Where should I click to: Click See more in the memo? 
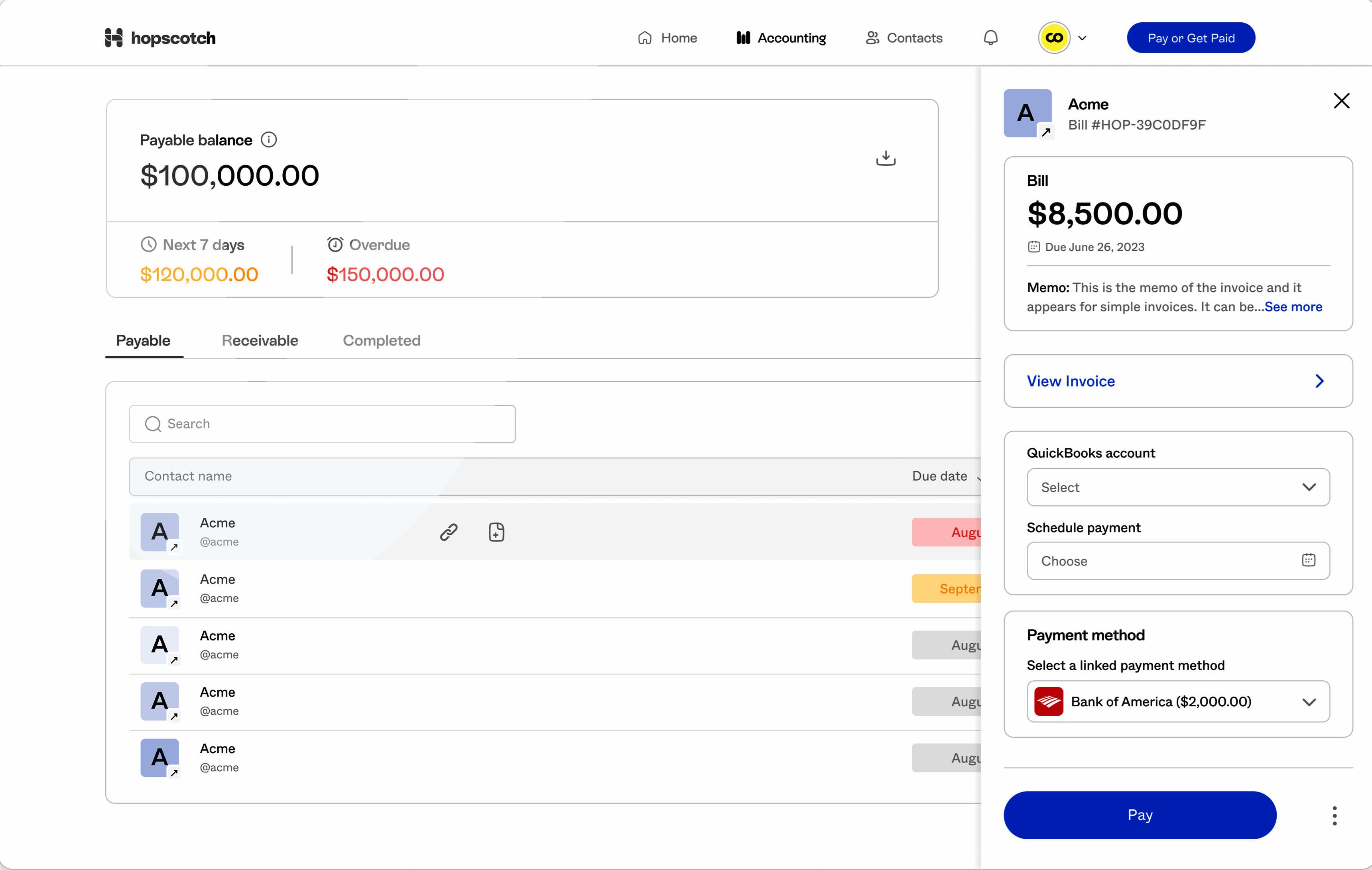[x=1293, y=307]
